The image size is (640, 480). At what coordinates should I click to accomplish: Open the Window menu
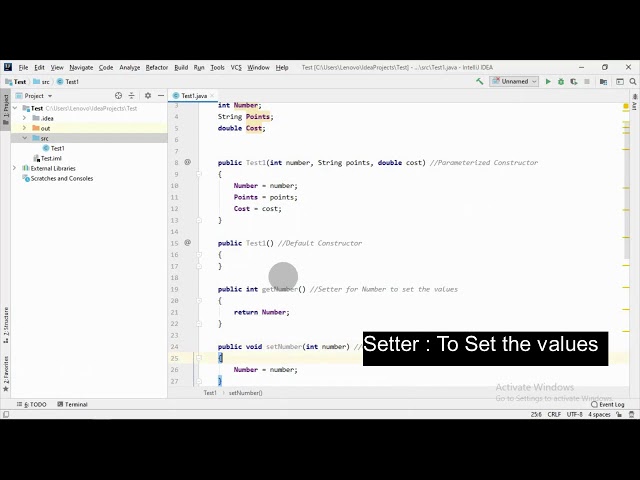[258, 67]
